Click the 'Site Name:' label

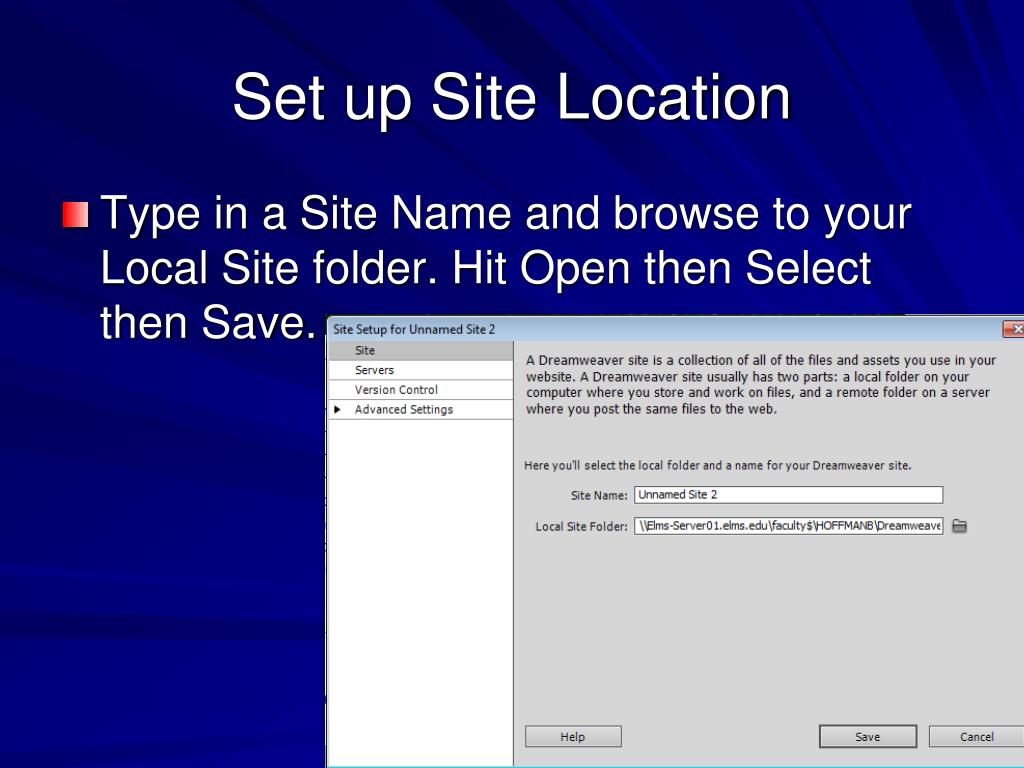[x=599, y=496]
